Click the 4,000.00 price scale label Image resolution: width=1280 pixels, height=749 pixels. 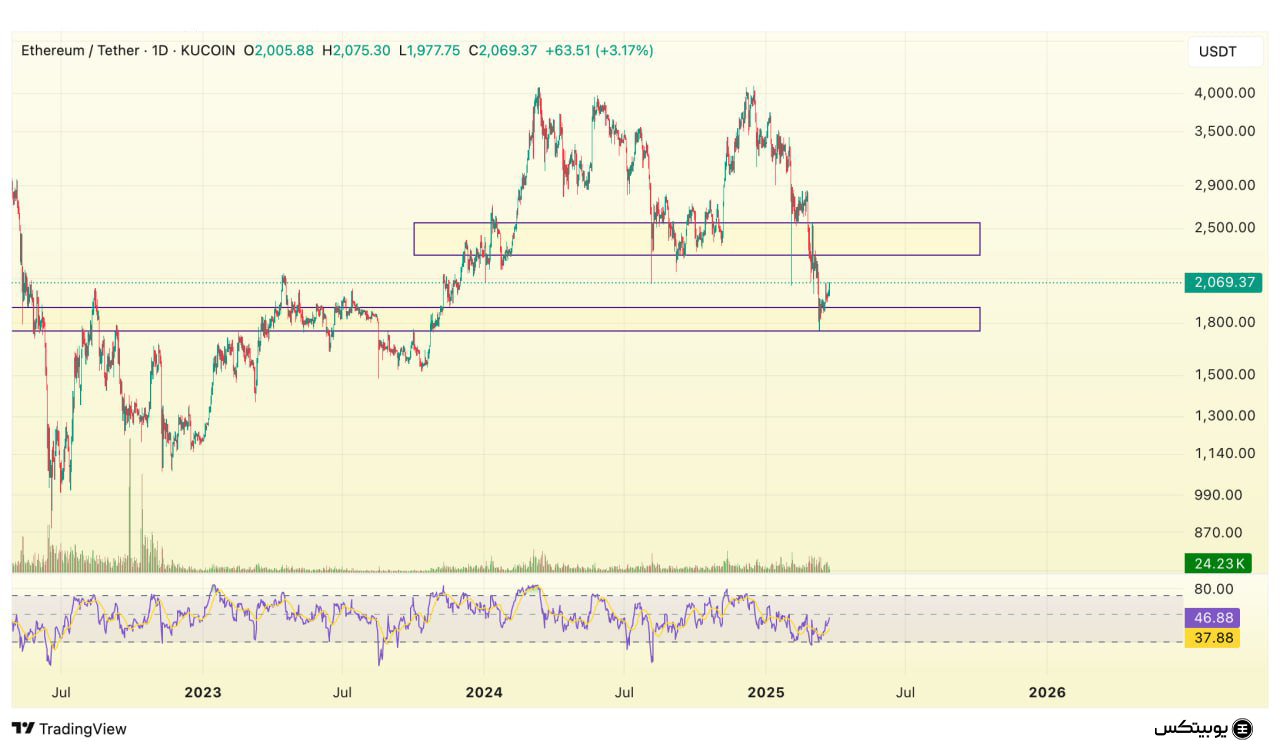pos(1224,93)
